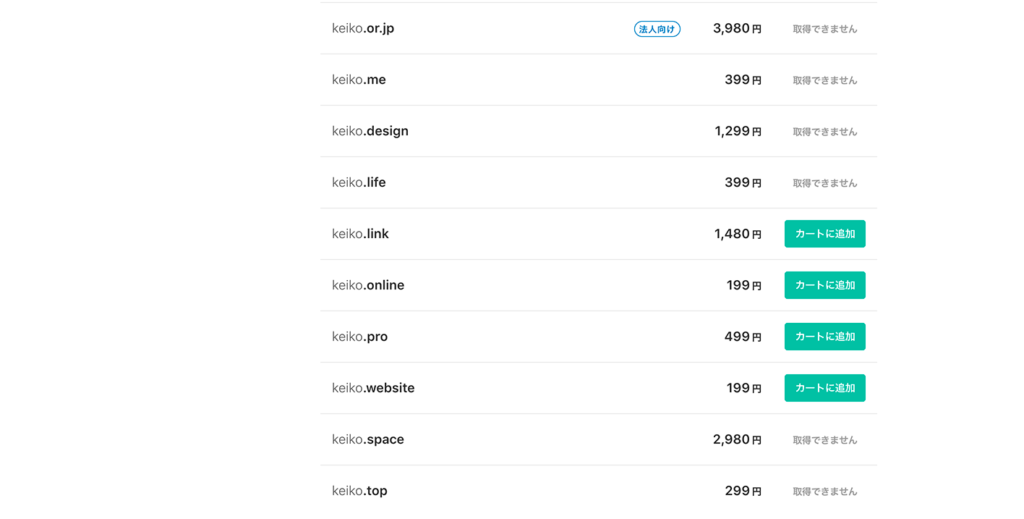Add keiko.online to the cart
The height and width of the screenshot is (519, 1024).
825,285
